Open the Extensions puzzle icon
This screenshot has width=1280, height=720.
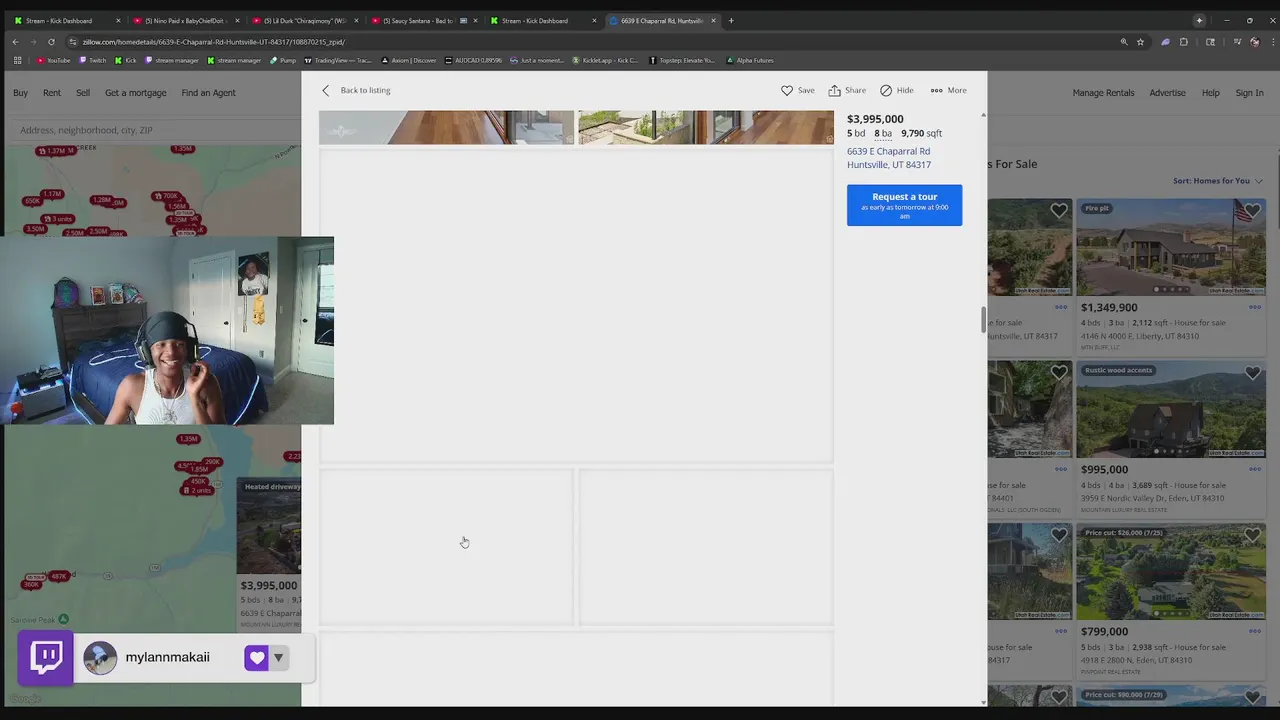(1184, 42)
